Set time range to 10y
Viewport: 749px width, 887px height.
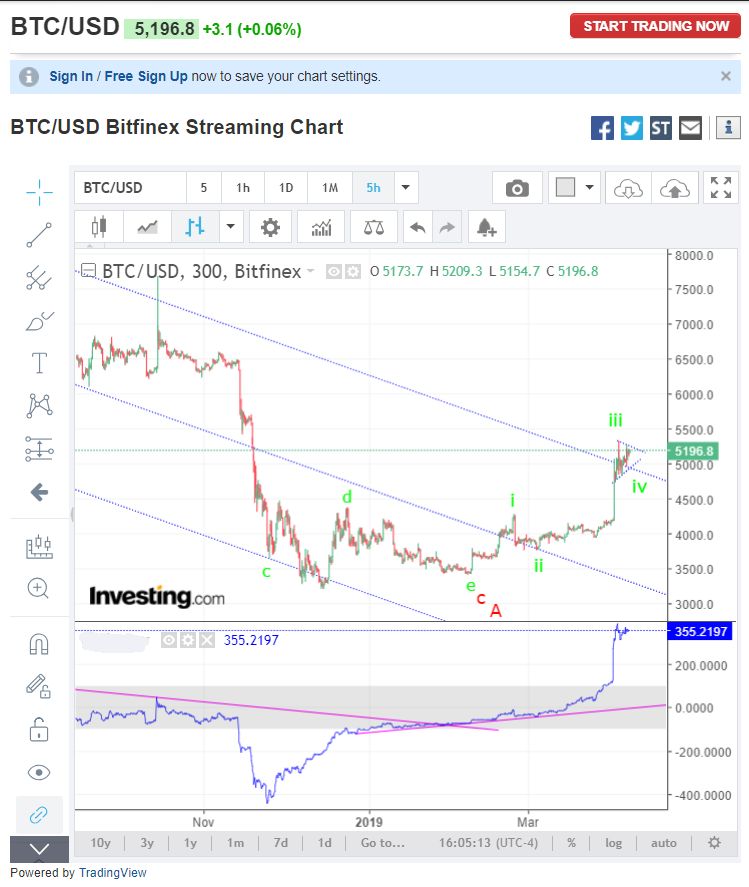point(100,843)
